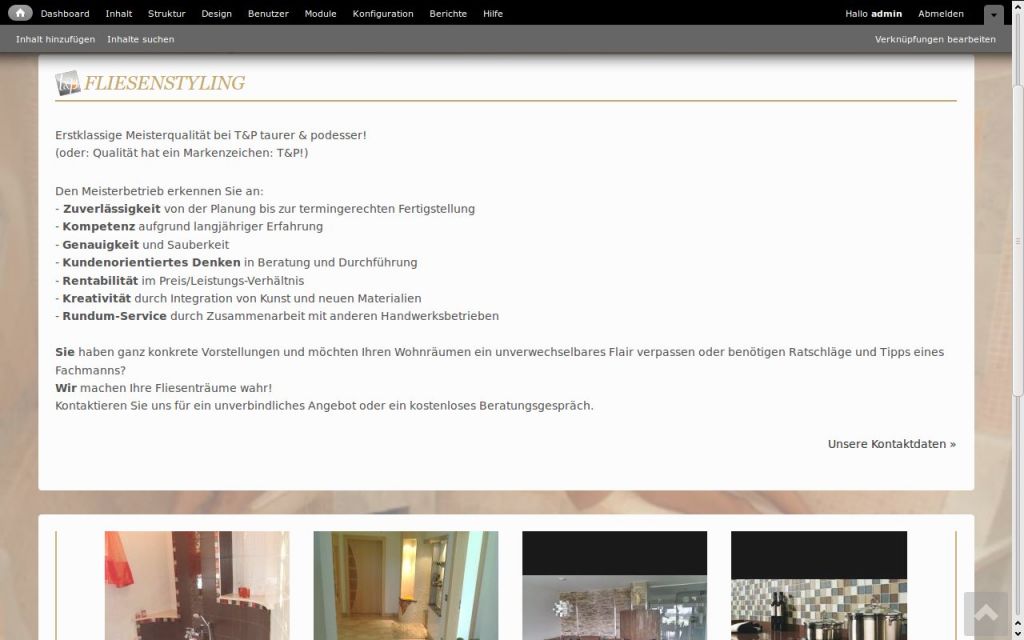Toggle the shortcut bar dropdown arrow
The height and width of the screenshot is (640, 1024).
coord(993,15)
